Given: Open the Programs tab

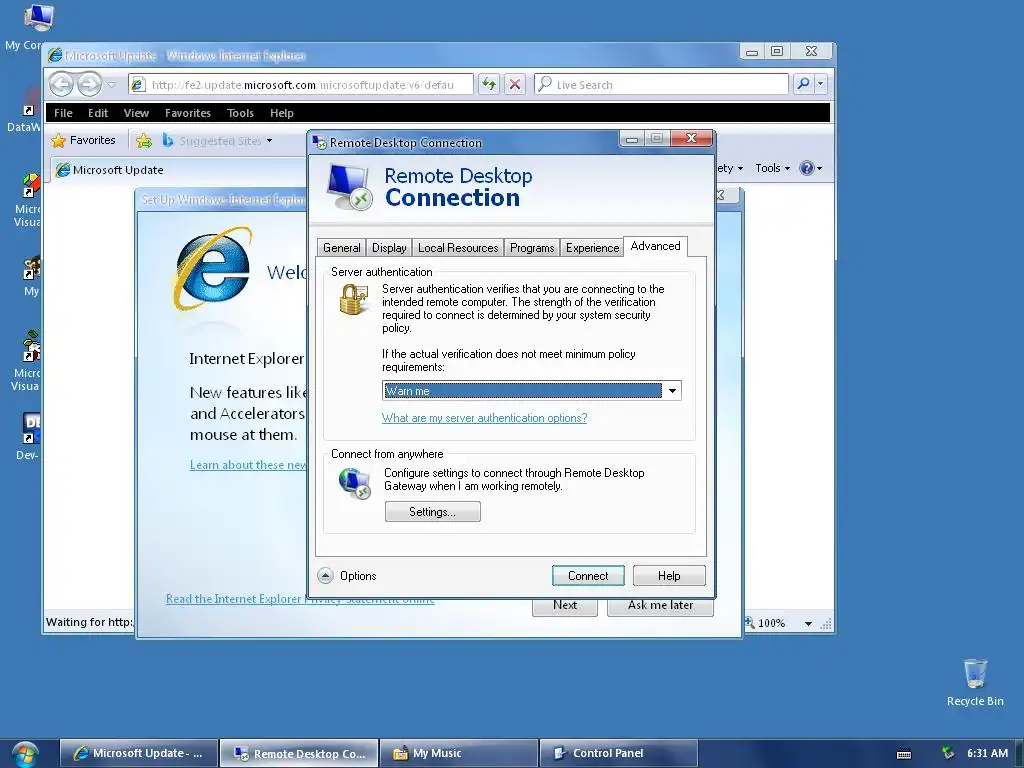Looking at the screenshot, I should [x=532, y=248].
